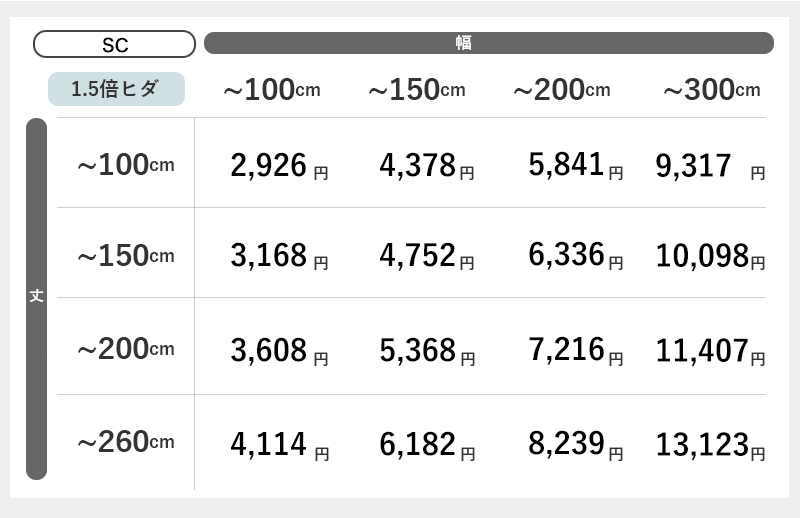Select the 1.5倍ヒダ tag
Screen dimensions: 800x518
click(x=116, y=89)
